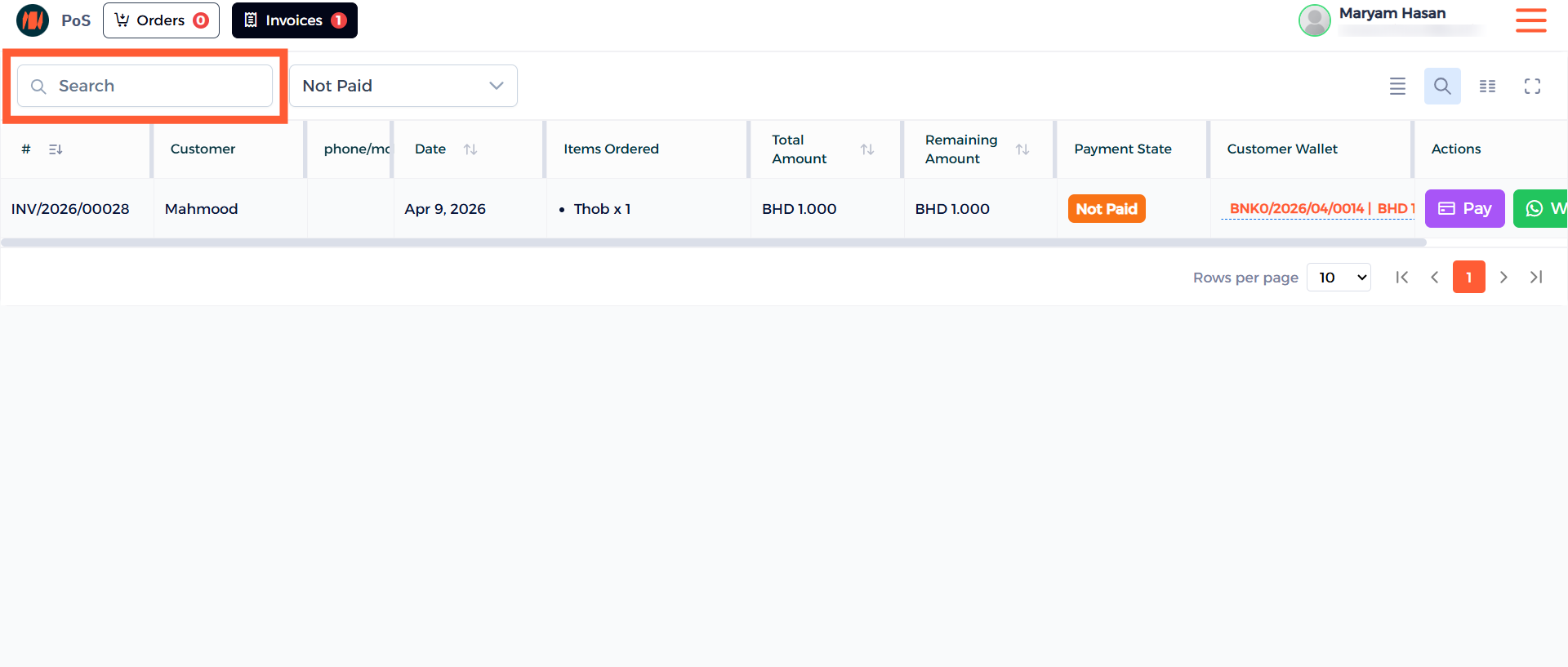This screenshot has width=1568, height=667.
Task: Toggle the column density view icon
Action: [x=1487, y=86]
